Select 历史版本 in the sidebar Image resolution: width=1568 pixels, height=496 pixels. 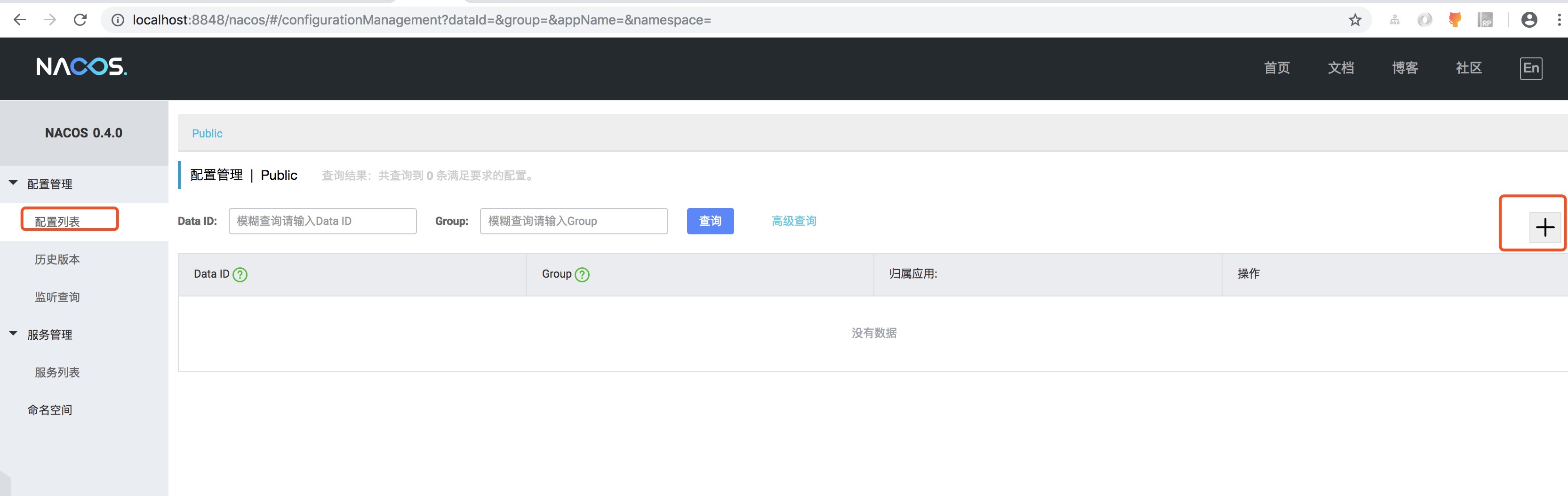[57, 259]
